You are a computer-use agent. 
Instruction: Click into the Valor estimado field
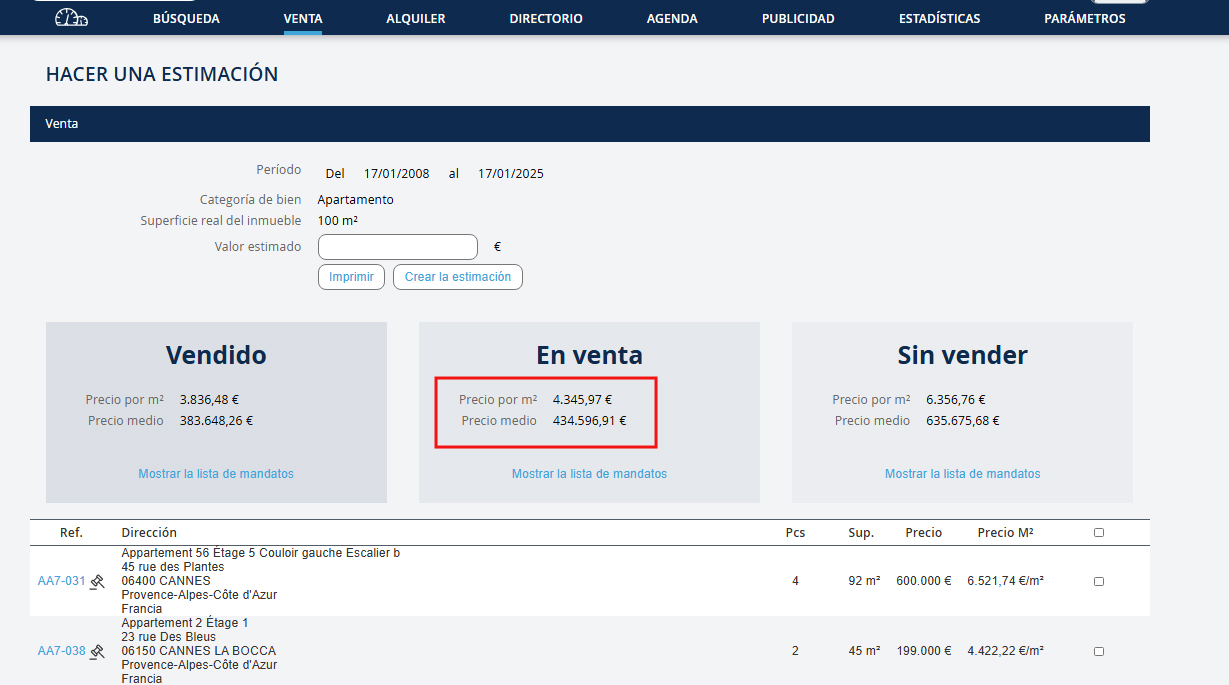397,247
